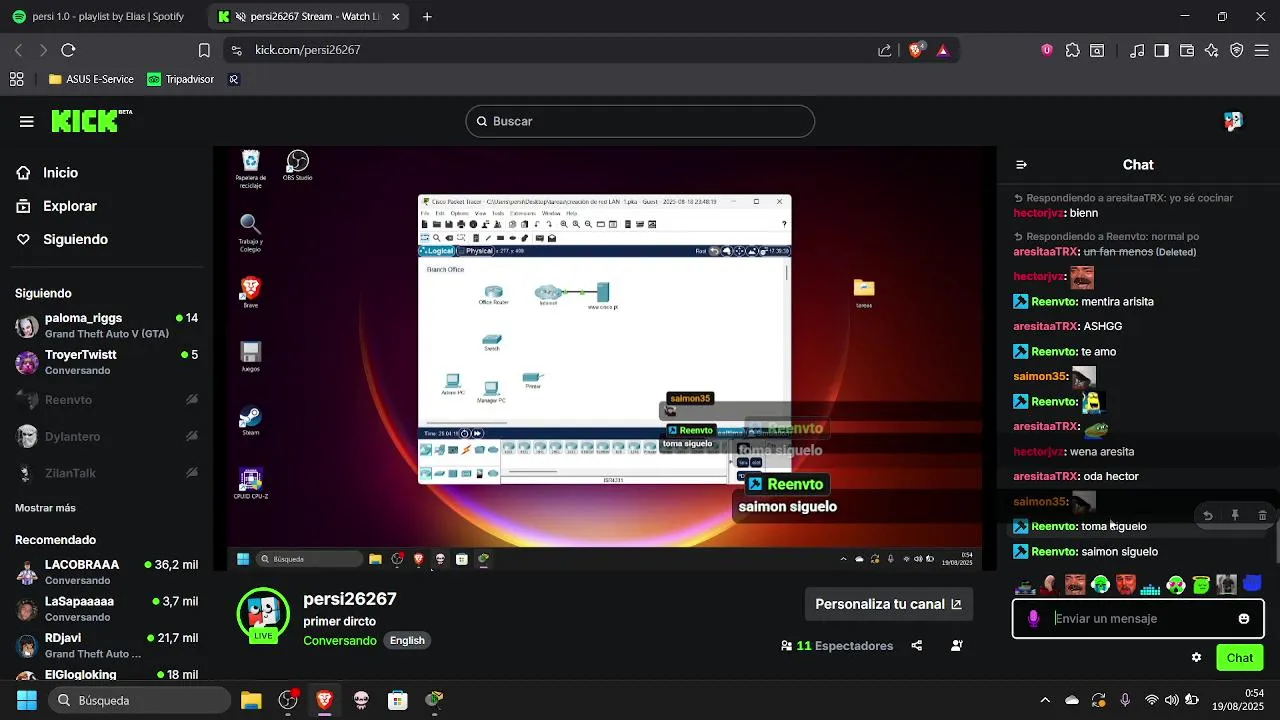
Task: Click the purple microphone icon in chat input
Action: click(1034, 619)
